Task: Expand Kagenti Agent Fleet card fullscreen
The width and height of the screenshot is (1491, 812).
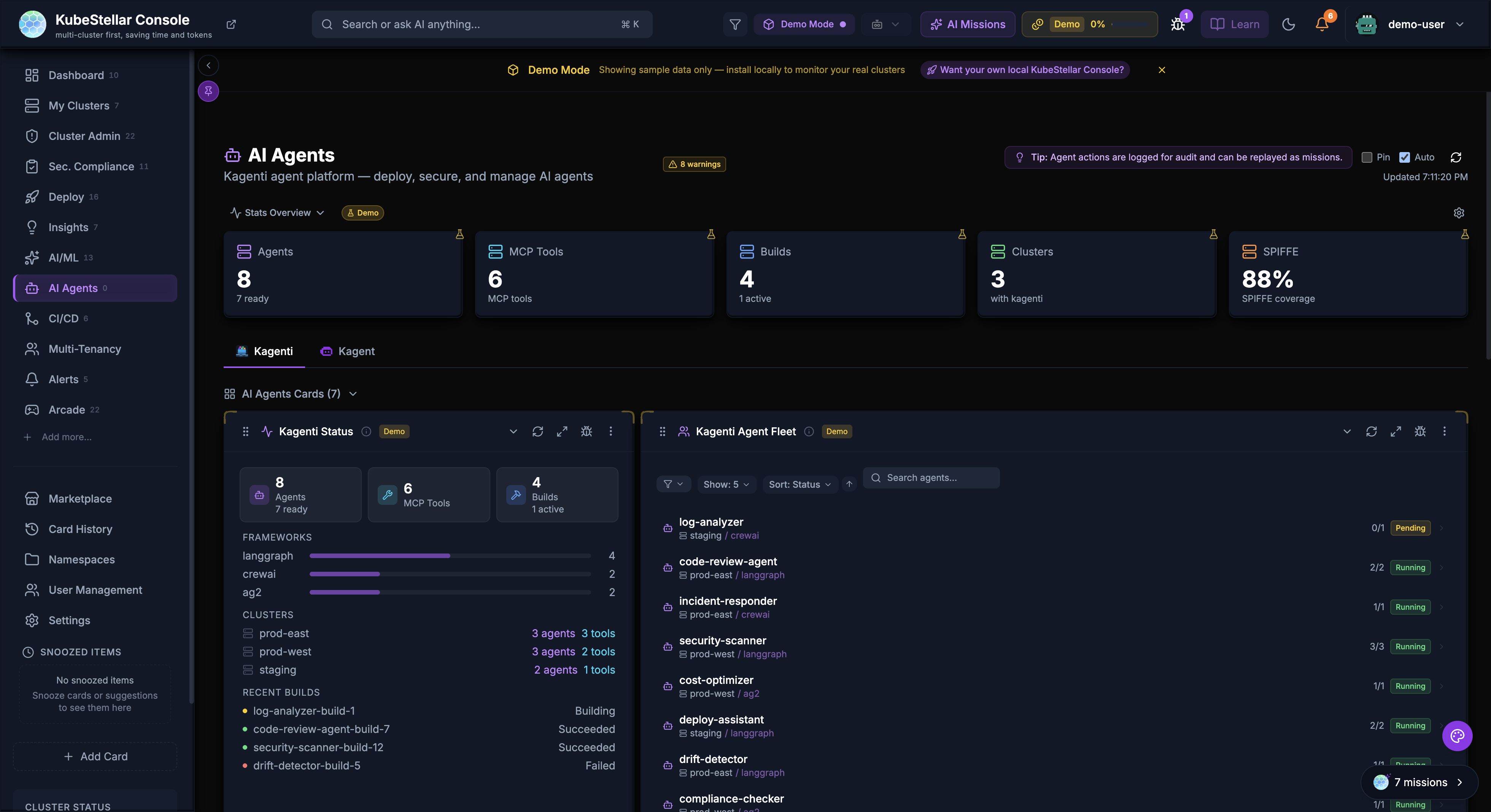Action: pos(1396,431)
